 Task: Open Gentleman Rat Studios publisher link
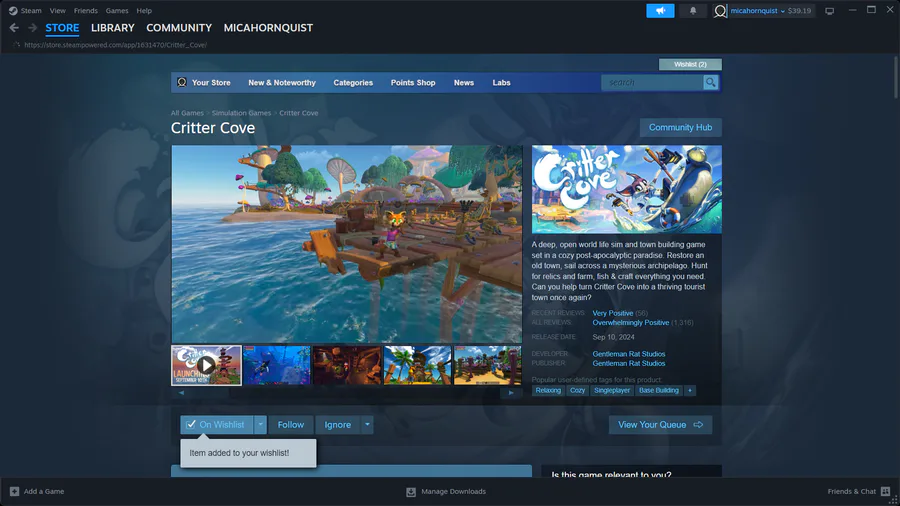[629, 363]
